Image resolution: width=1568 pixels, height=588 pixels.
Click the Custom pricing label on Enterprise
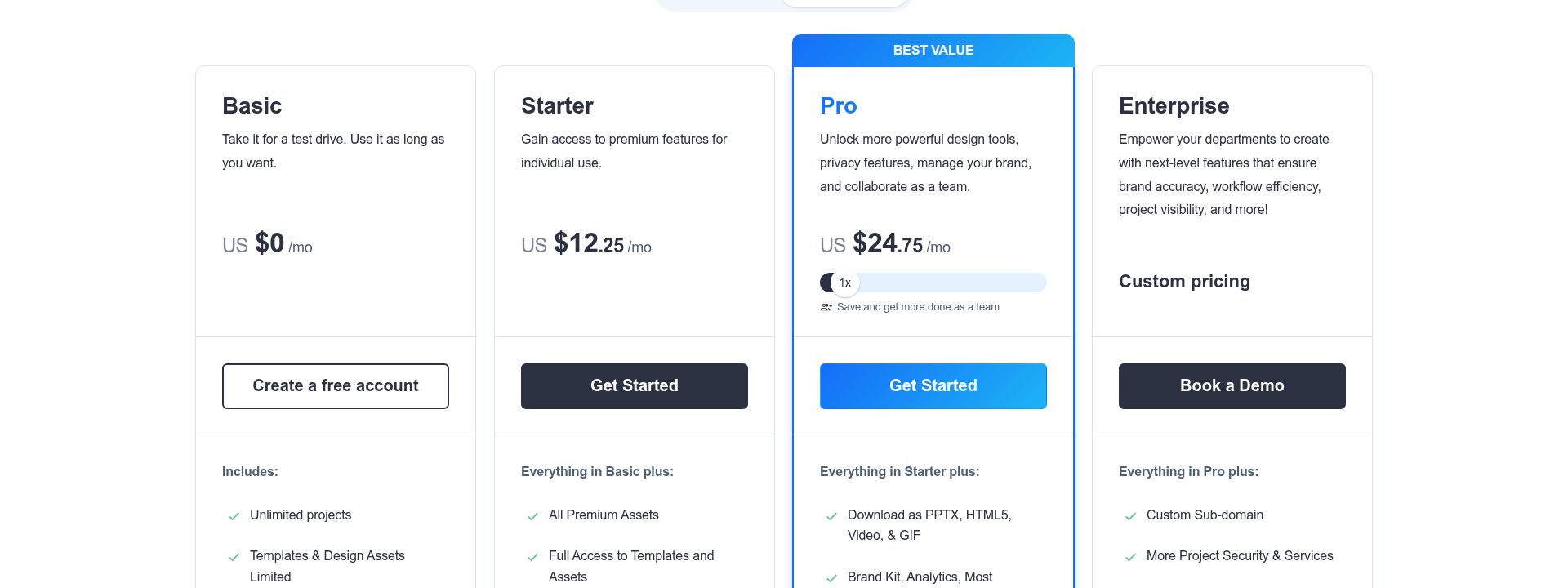(x=1184, y=281)
